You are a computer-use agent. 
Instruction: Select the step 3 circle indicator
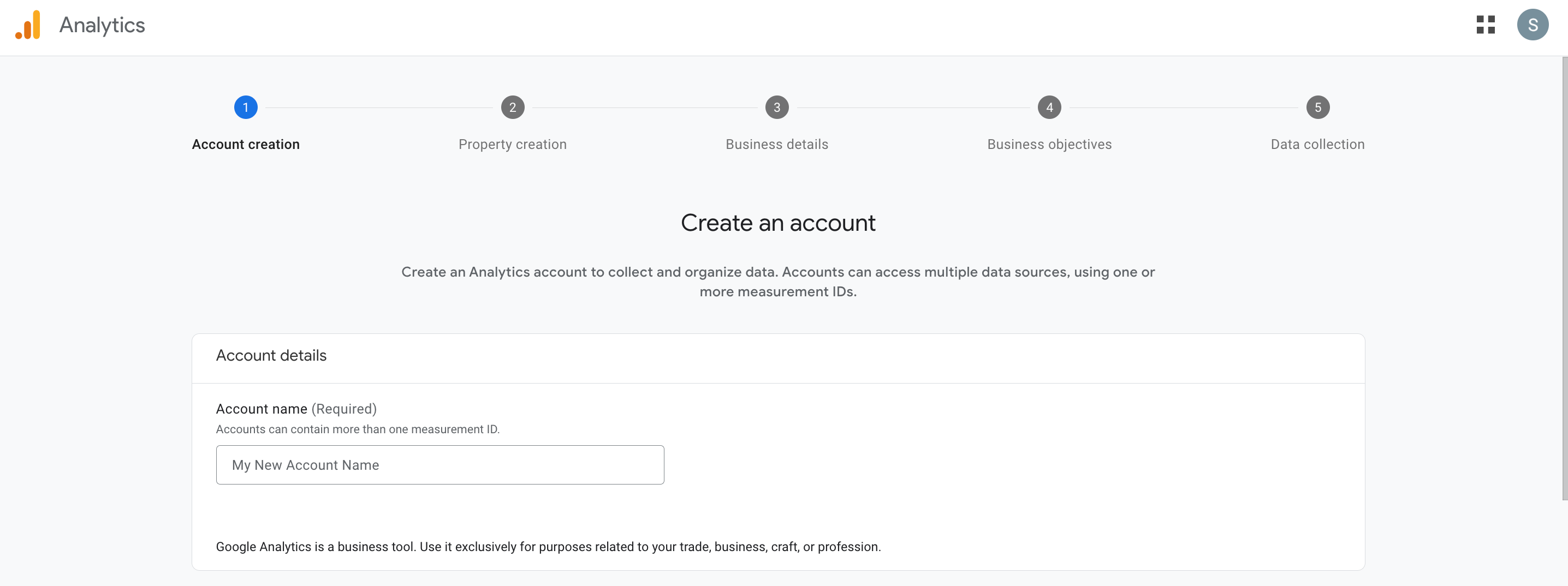point(777,107)
